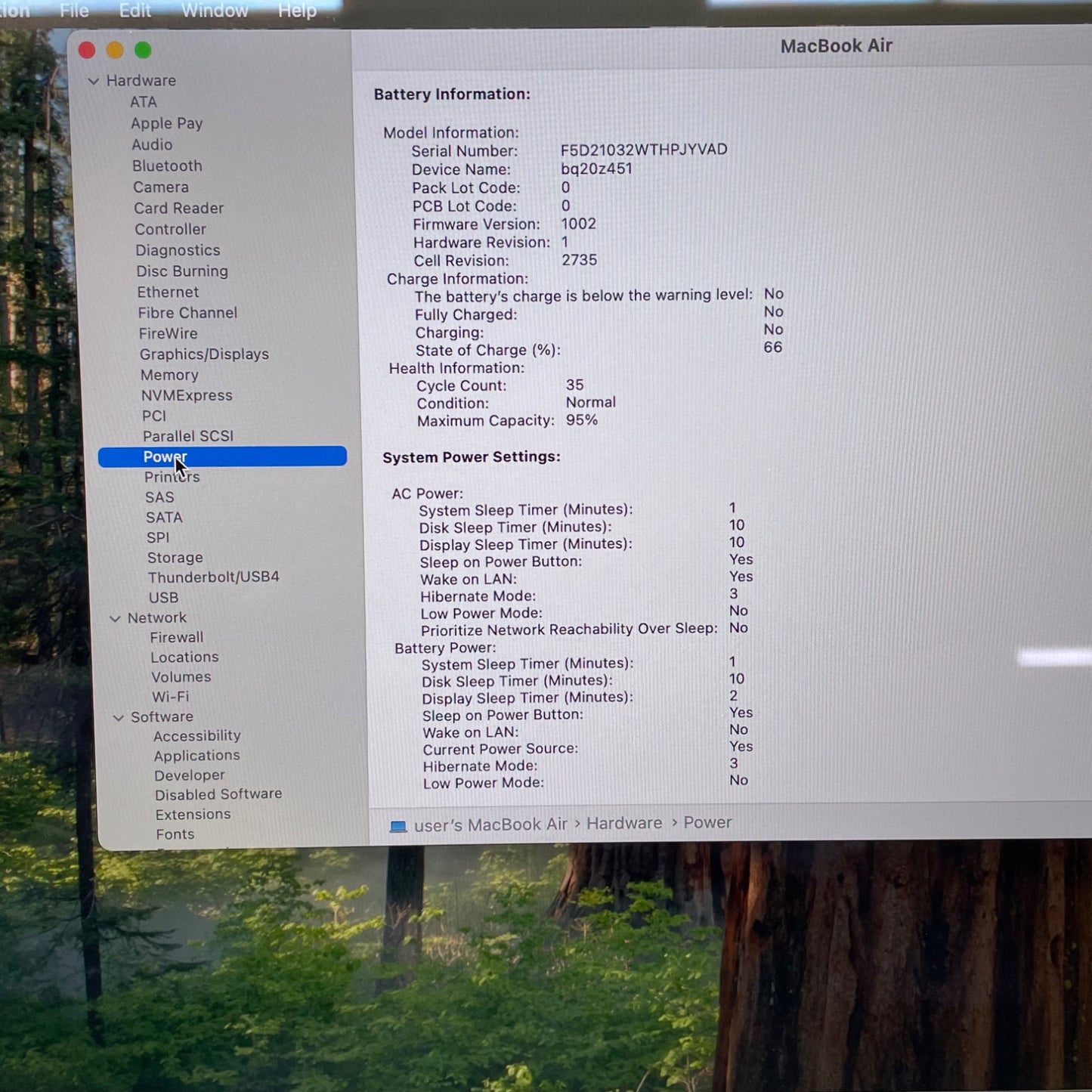Image resolution: width=1092 pixels, height=1092 pixels.
Task: Select Card Reader in the sidebar
Action: coord(179,208)
